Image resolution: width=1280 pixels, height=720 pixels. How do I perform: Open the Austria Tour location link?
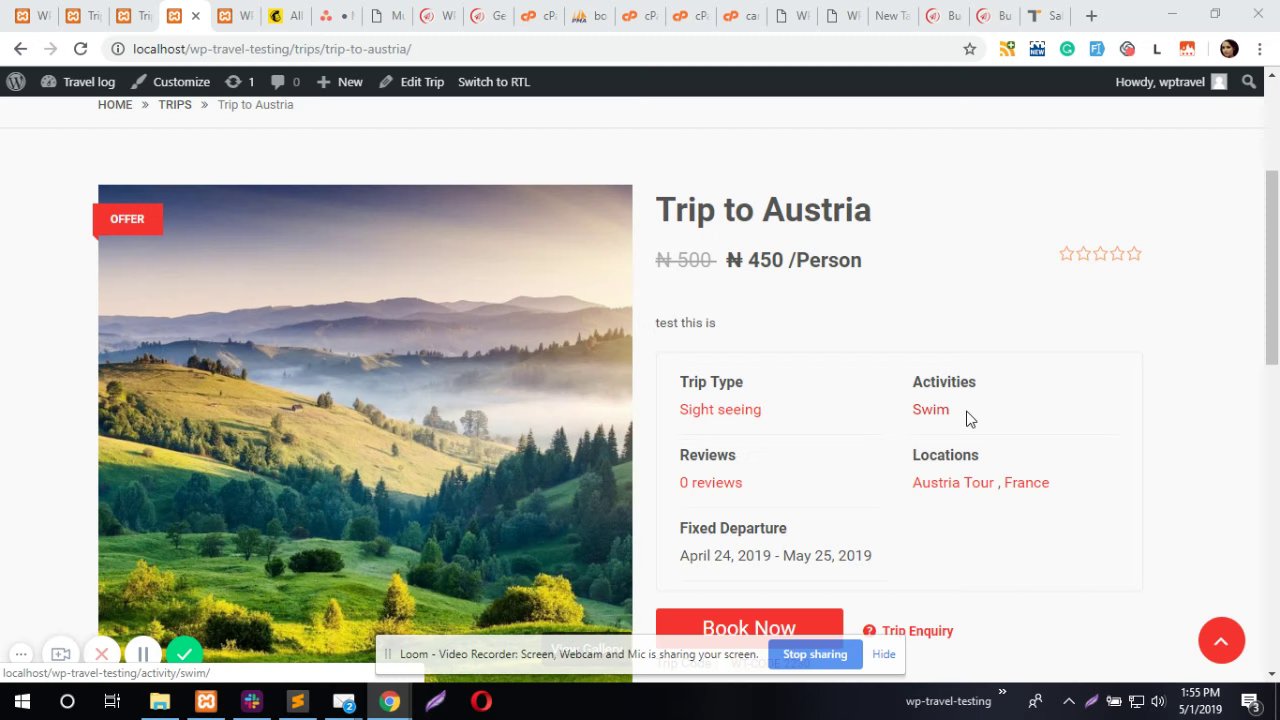(953, 482)
